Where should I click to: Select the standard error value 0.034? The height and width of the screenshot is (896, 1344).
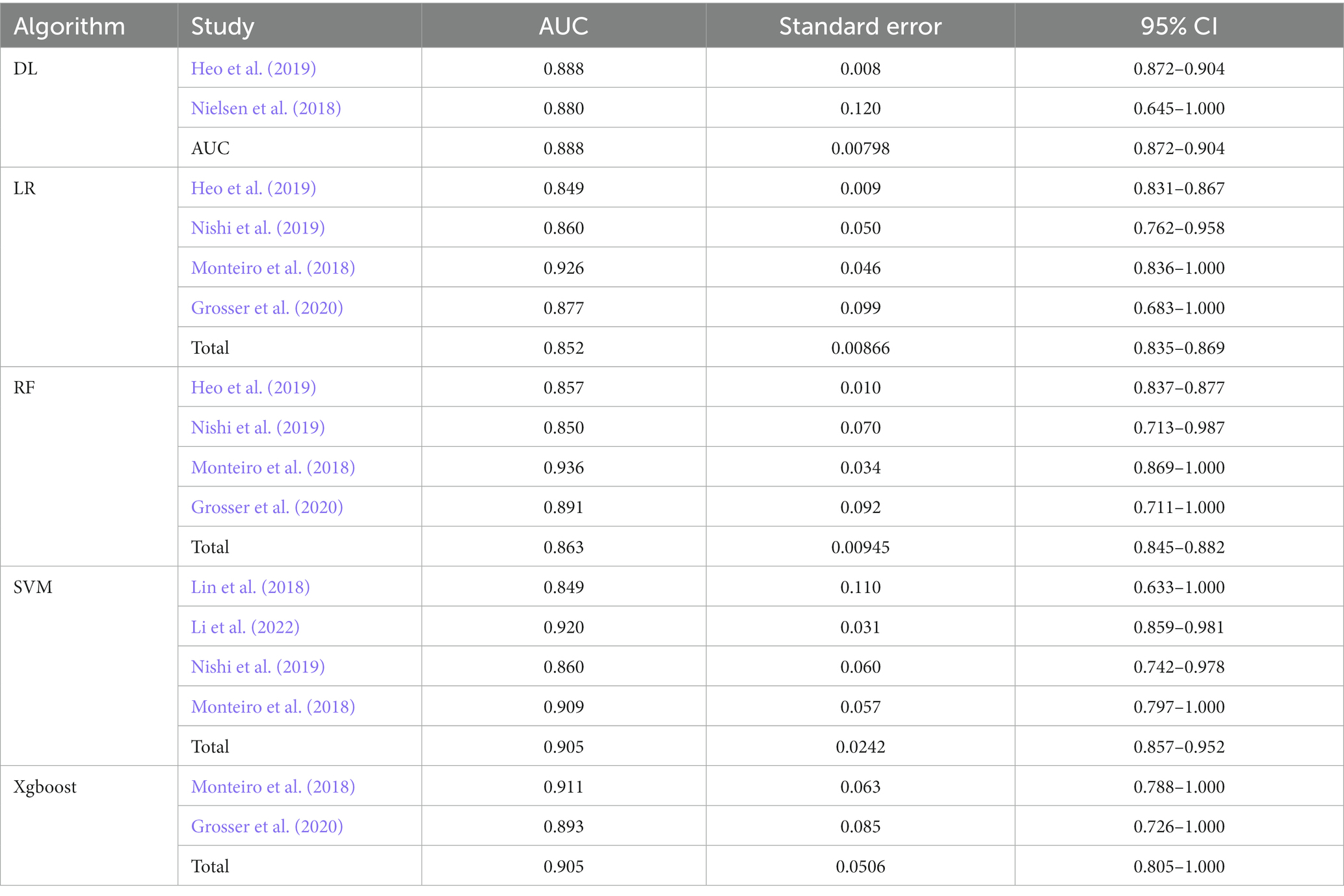[x=860, y=468]
